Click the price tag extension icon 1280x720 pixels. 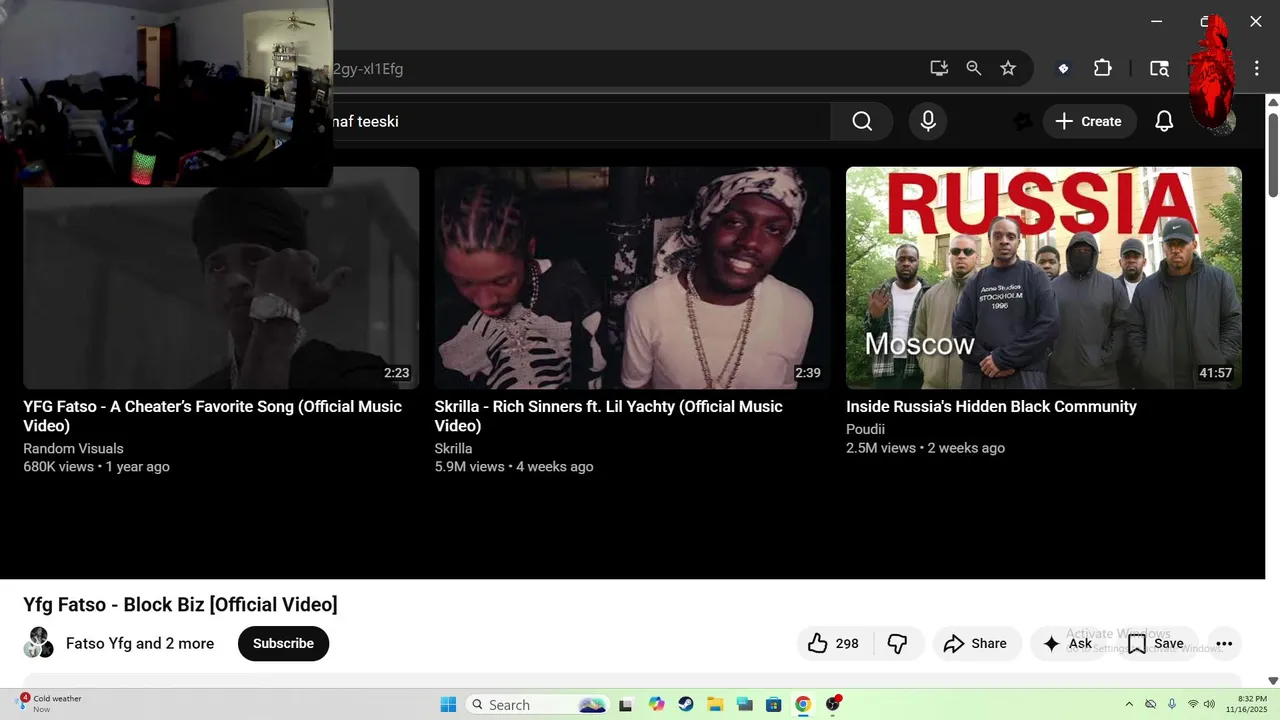(1063, 68)
